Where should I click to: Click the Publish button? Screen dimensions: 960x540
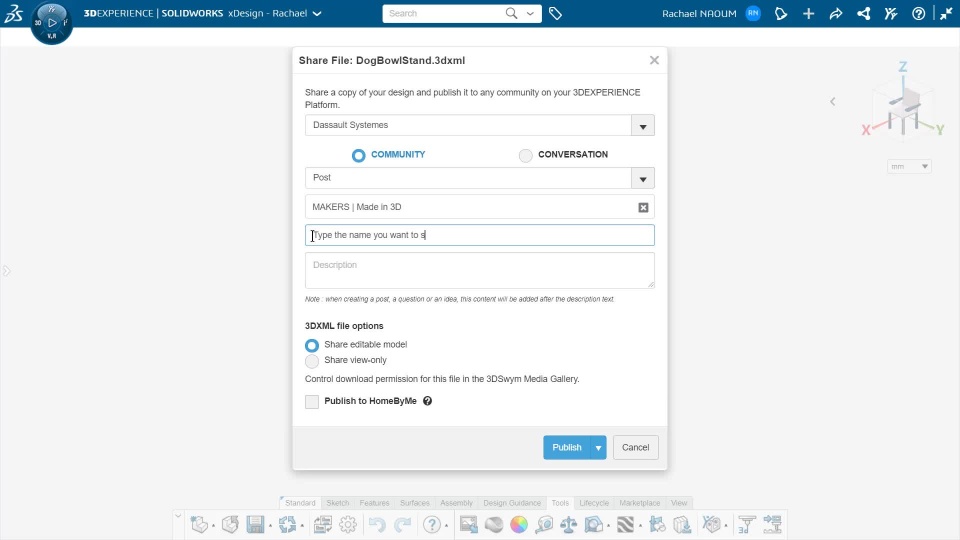[566, 448]
